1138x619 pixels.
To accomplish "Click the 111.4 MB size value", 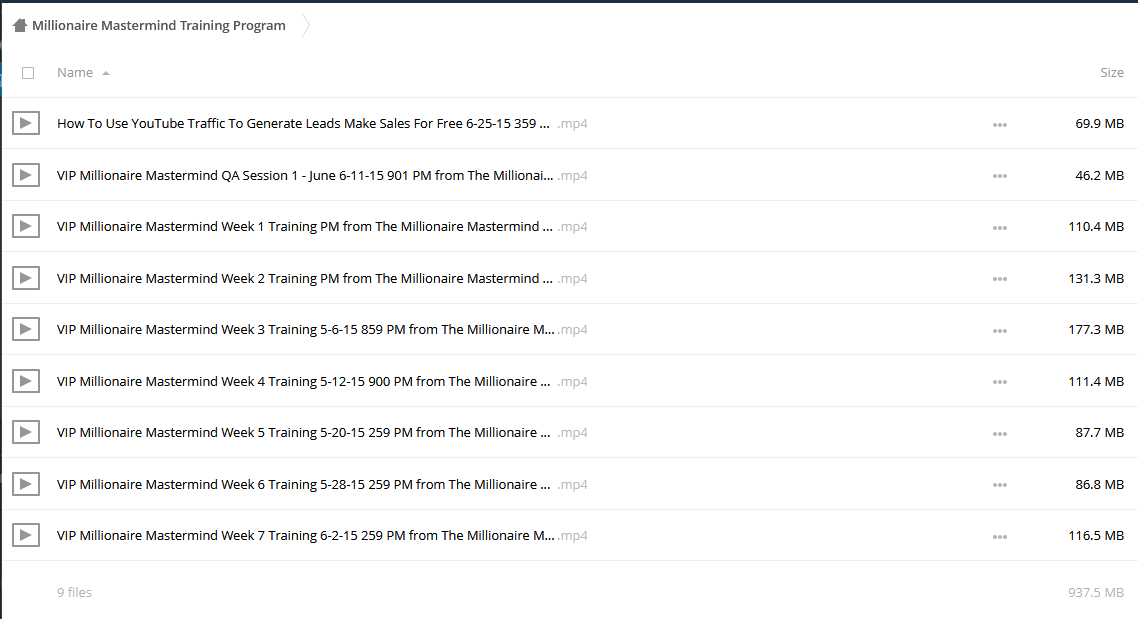I will [x=1096, y=382].
